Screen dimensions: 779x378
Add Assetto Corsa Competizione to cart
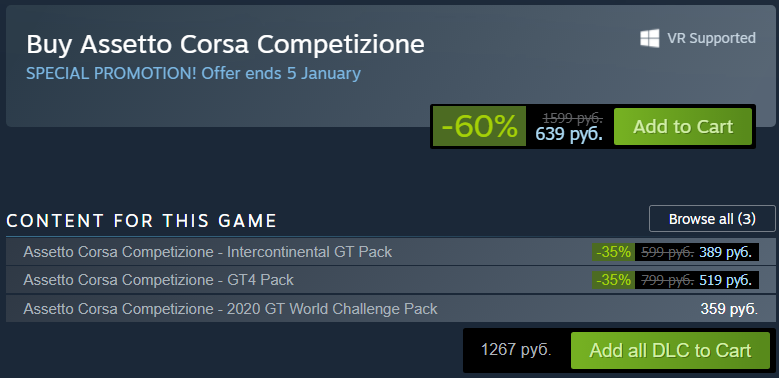pyautogui.click(x=683, y=127)
